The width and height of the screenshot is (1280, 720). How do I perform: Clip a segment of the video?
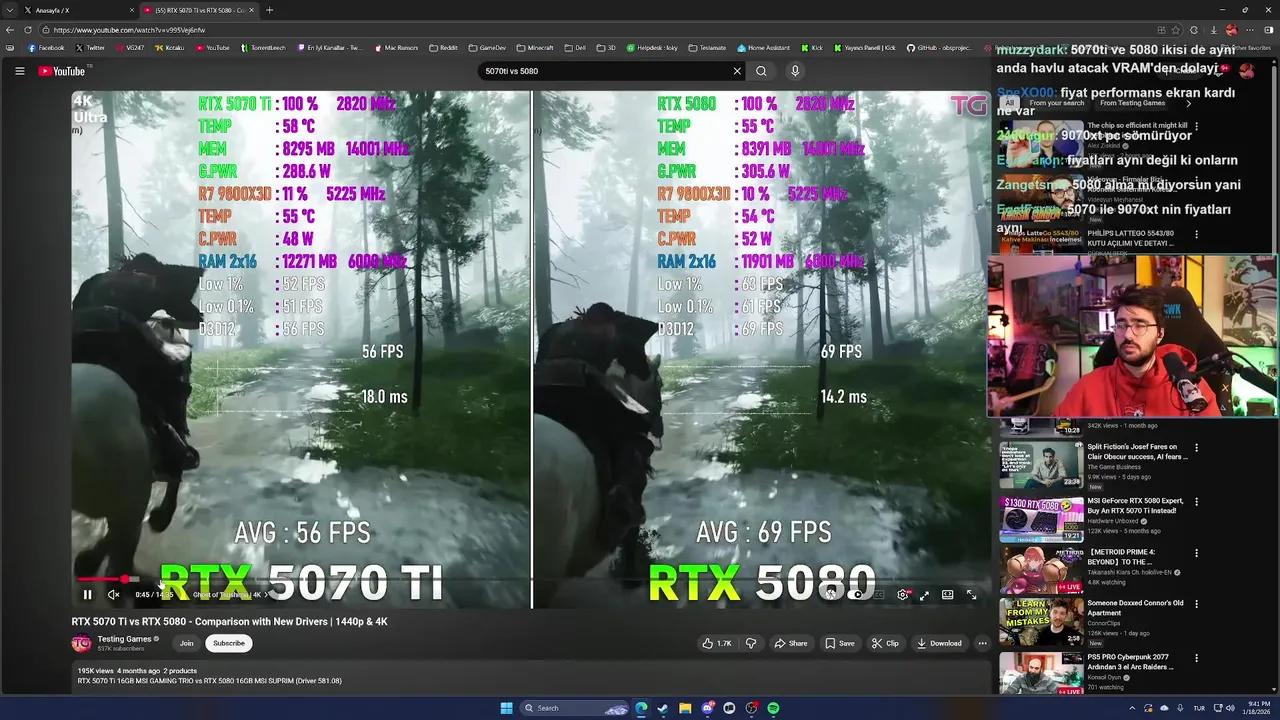pos(885,643)
